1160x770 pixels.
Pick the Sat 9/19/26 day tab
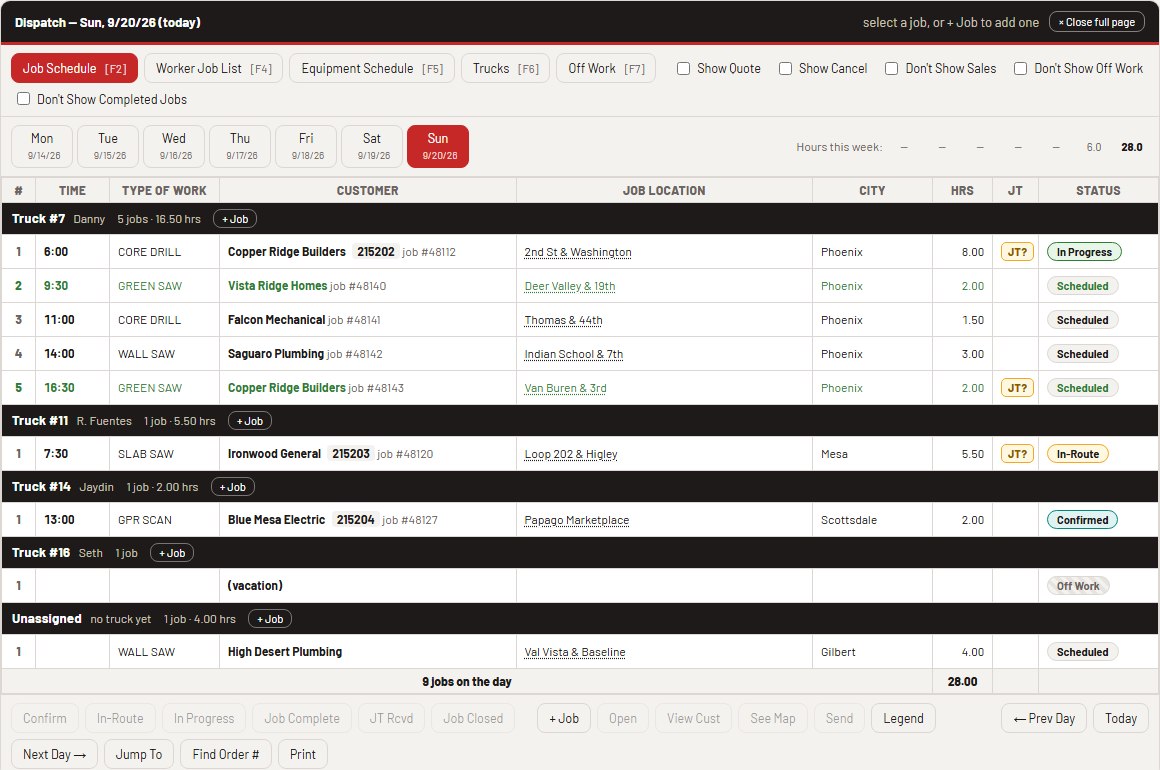point(372,146)
